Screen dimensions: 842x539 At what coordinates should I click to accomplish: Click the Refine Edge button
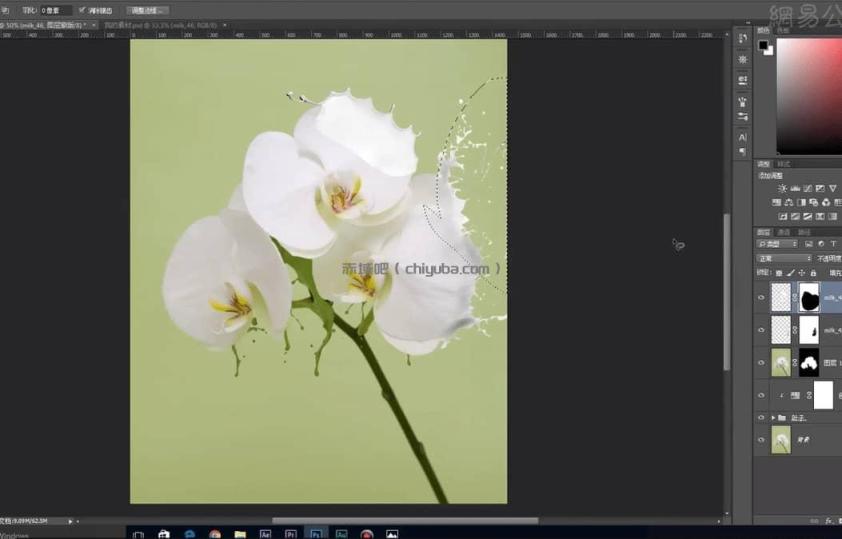pos(148,10)
